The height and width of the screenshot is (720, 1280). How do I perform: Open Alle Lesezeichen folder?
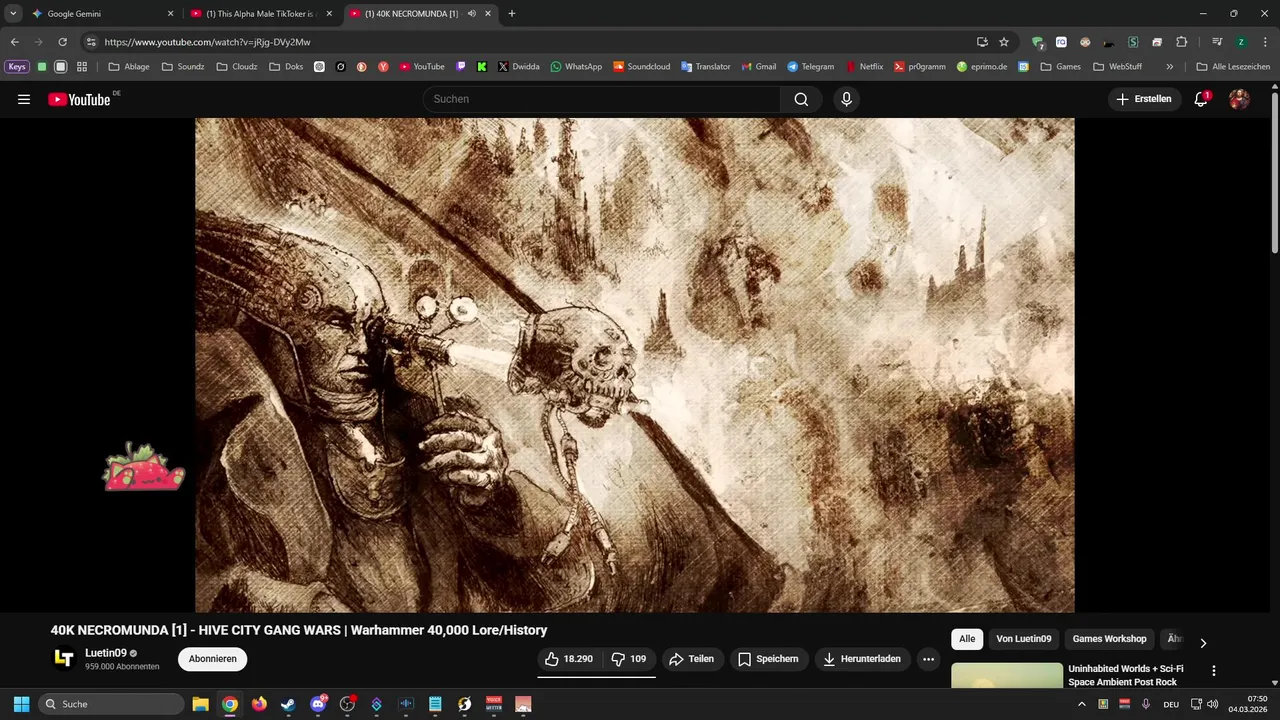(x=1233, y=67)
